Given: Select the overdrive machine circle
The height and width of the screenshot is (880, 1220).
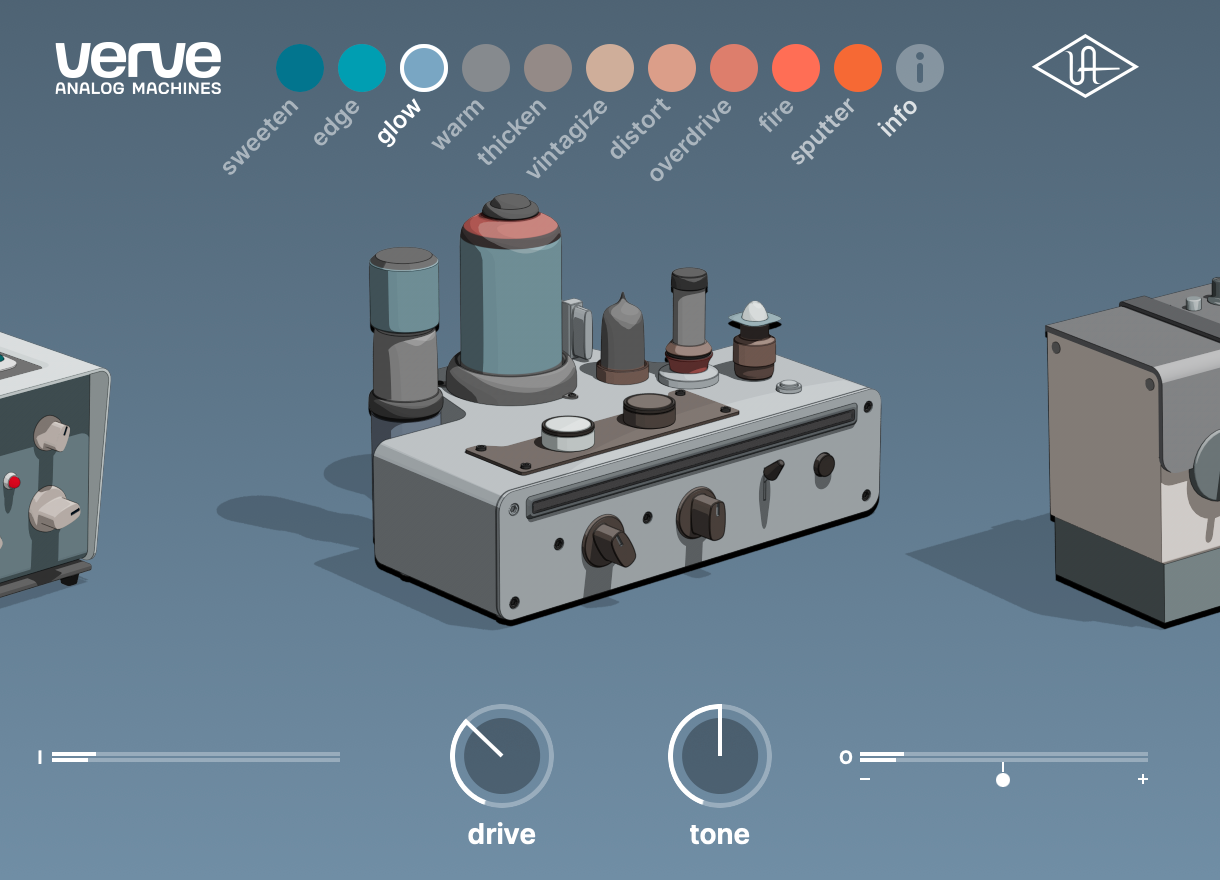Looking at the screenshot, I should [x=734, y=68].
